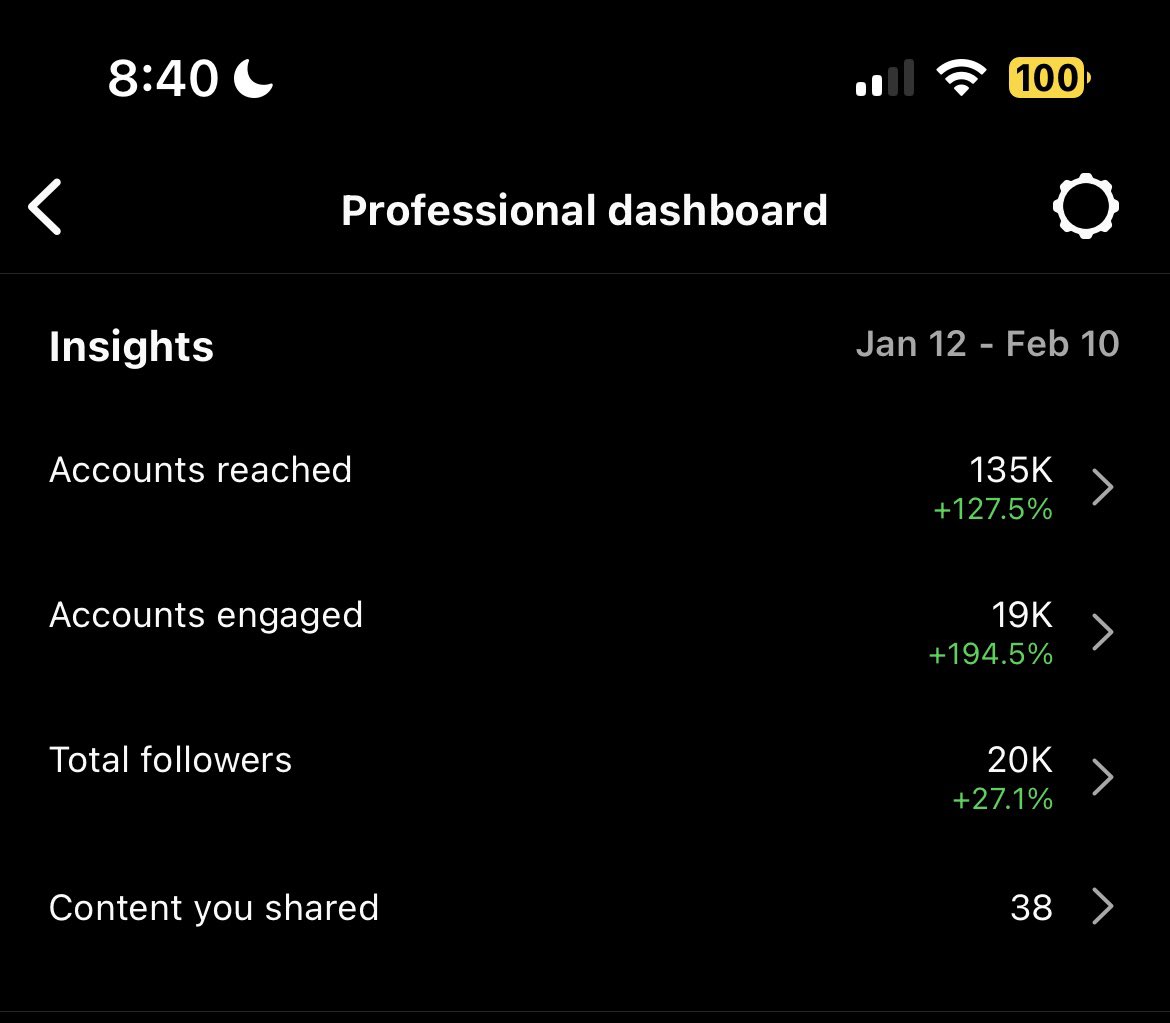Open the settings gear icon
1170x1023 pixels.
(1086, 206)
